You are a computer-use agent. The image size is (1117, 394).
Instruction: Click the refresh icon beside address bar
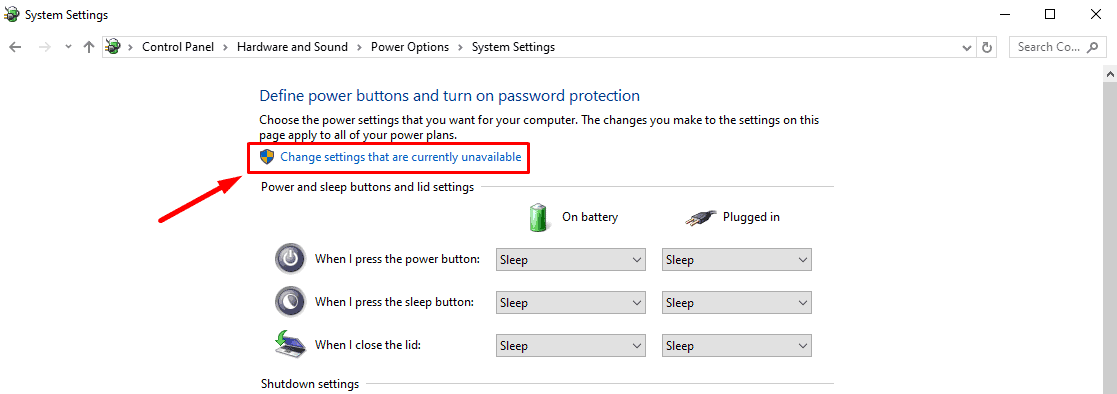[987, 47]
